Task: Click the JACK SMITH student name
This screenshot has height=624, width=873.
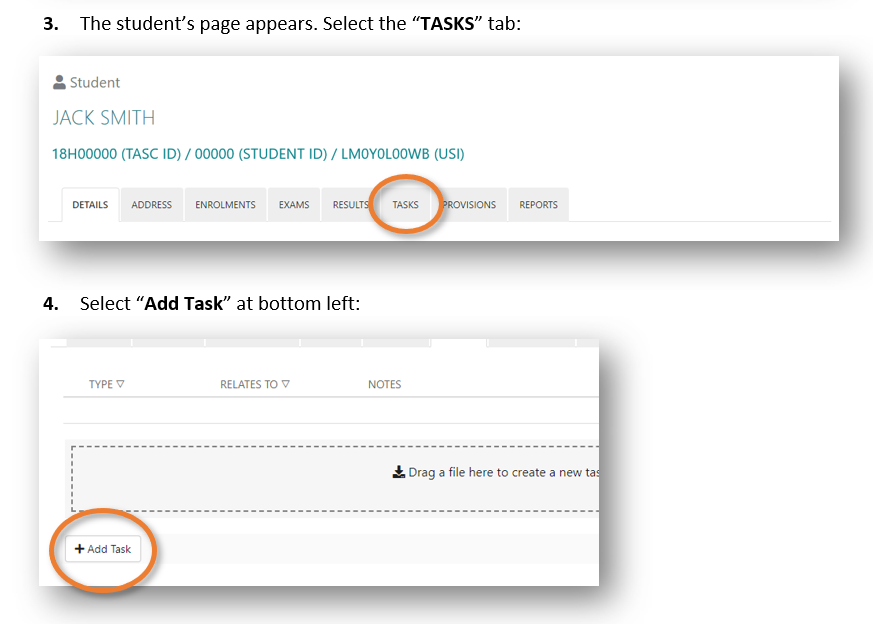Action: point(104,118)
